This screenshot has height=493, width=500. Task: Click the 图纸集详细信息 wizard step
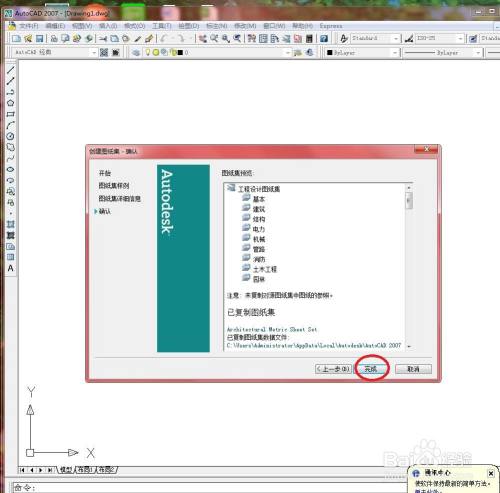tap(119, 199)
